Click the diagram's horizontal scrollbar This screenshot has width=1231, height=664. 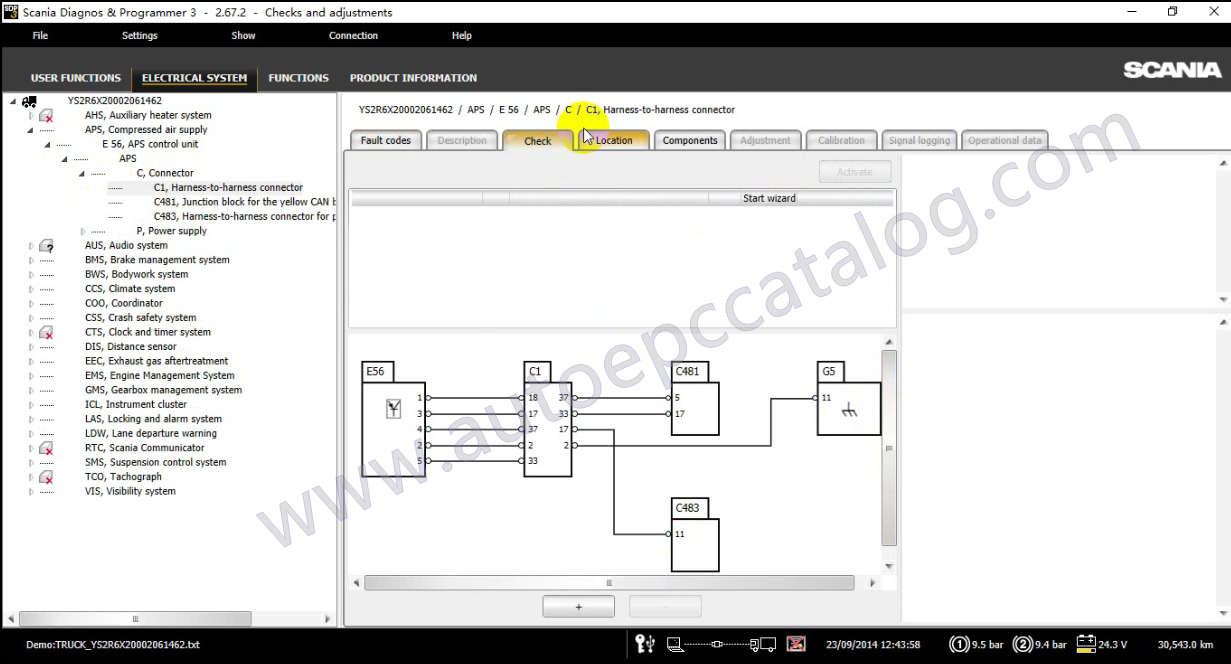pos(608,583)
